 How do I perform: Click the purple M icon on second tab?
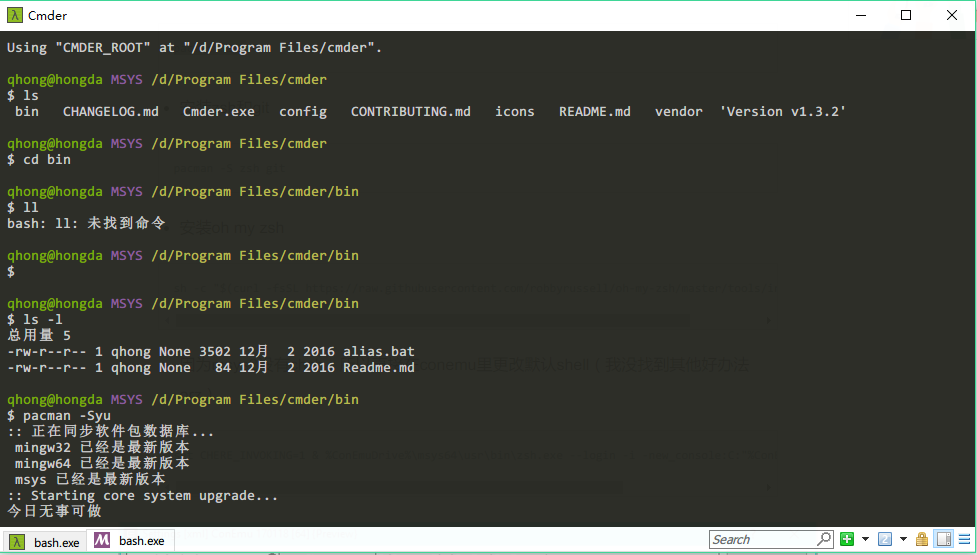click(x=102, y=540)
